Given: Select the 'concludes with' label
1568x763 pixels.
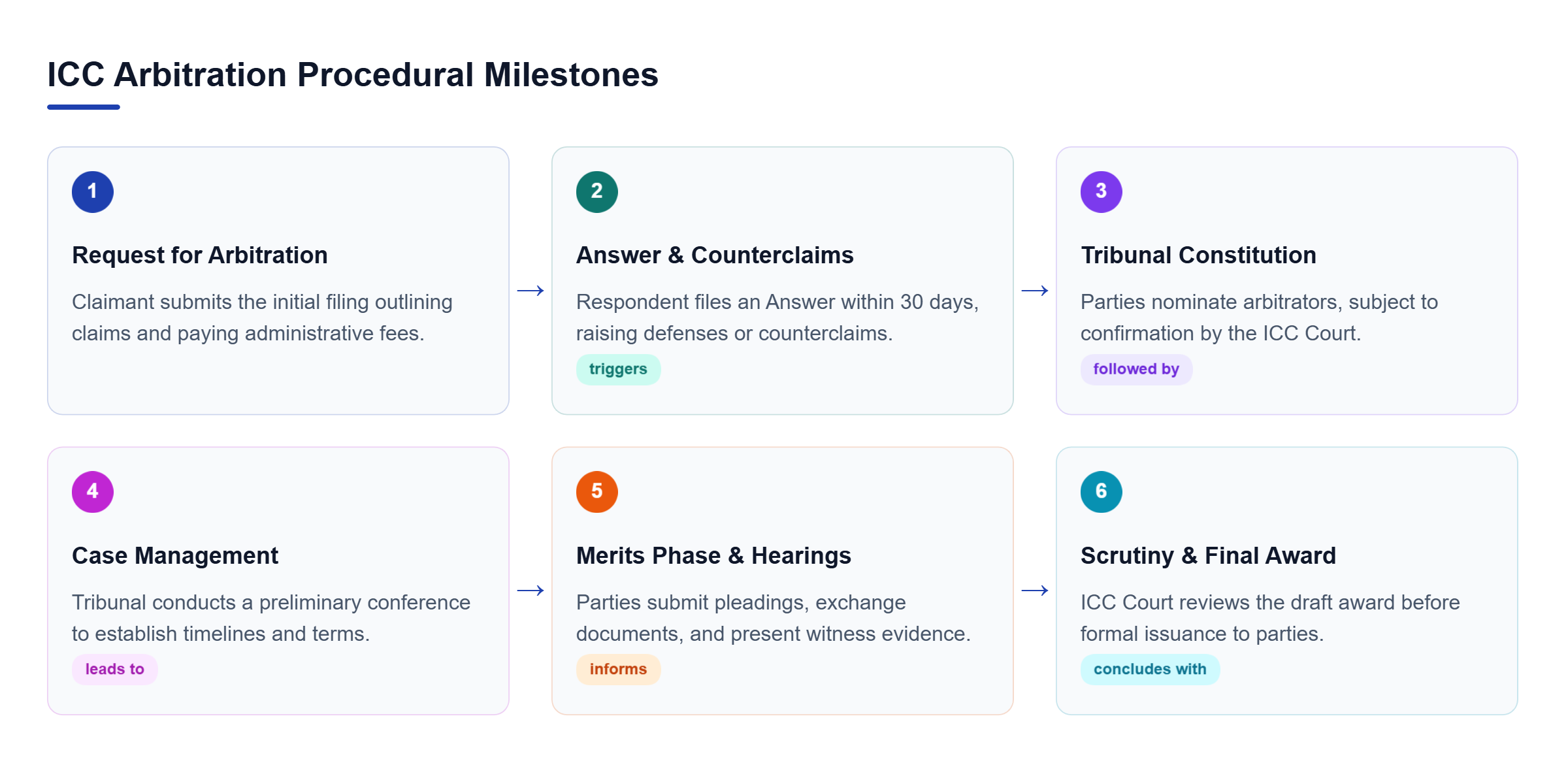Looking at the screenshot, I should [x=1150, y=669].
